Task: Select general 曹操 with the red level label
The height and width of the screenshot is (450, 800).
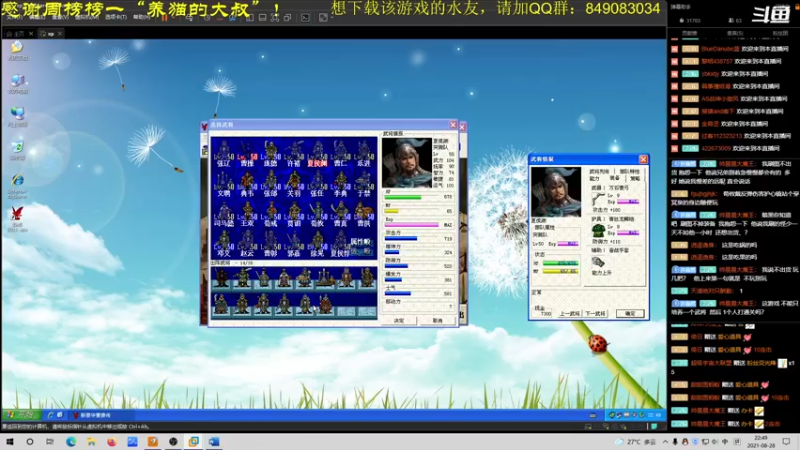Action: (247, 153)
